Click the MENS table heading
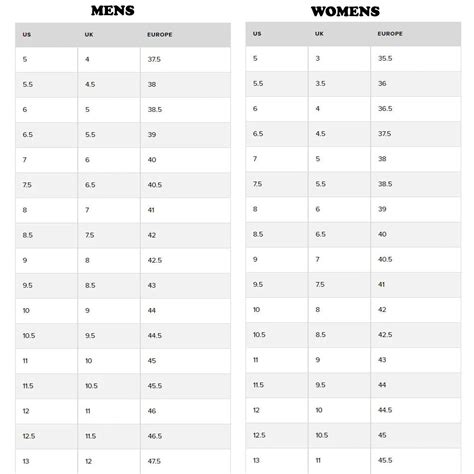This screenshot has width=474, height=474. pos(113,11)
